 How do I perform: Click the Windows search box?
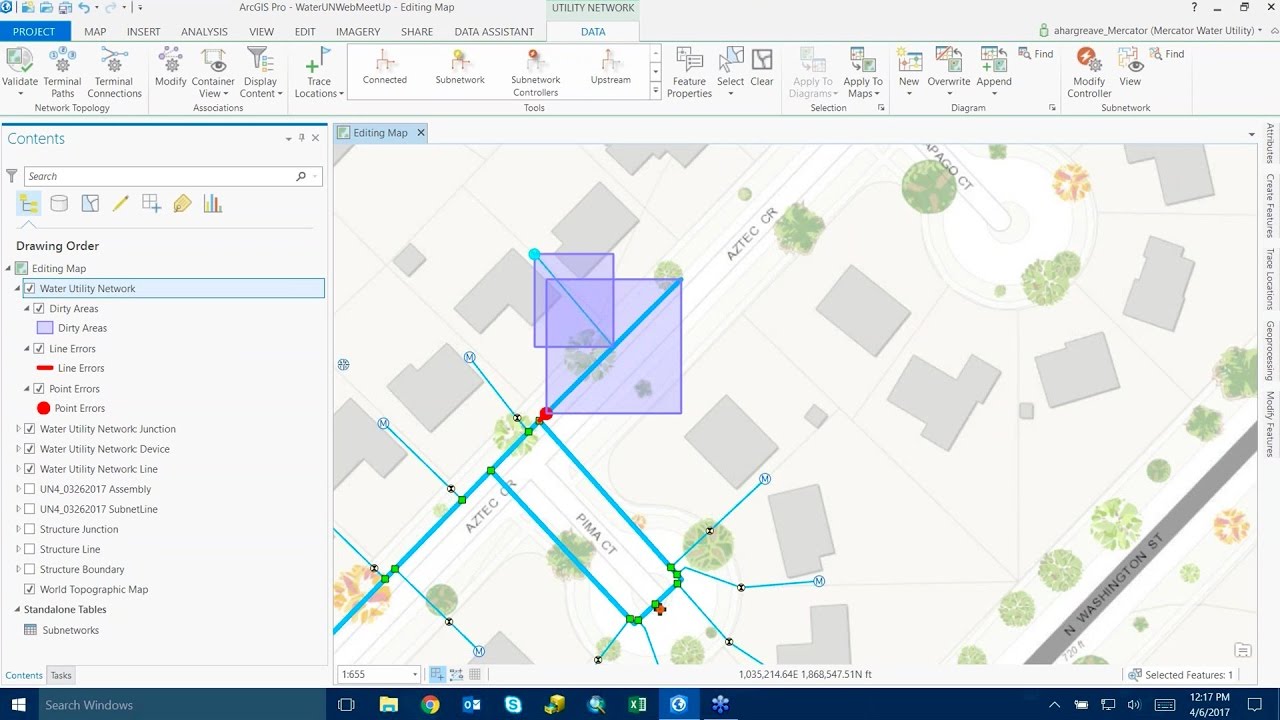point(180,705)
